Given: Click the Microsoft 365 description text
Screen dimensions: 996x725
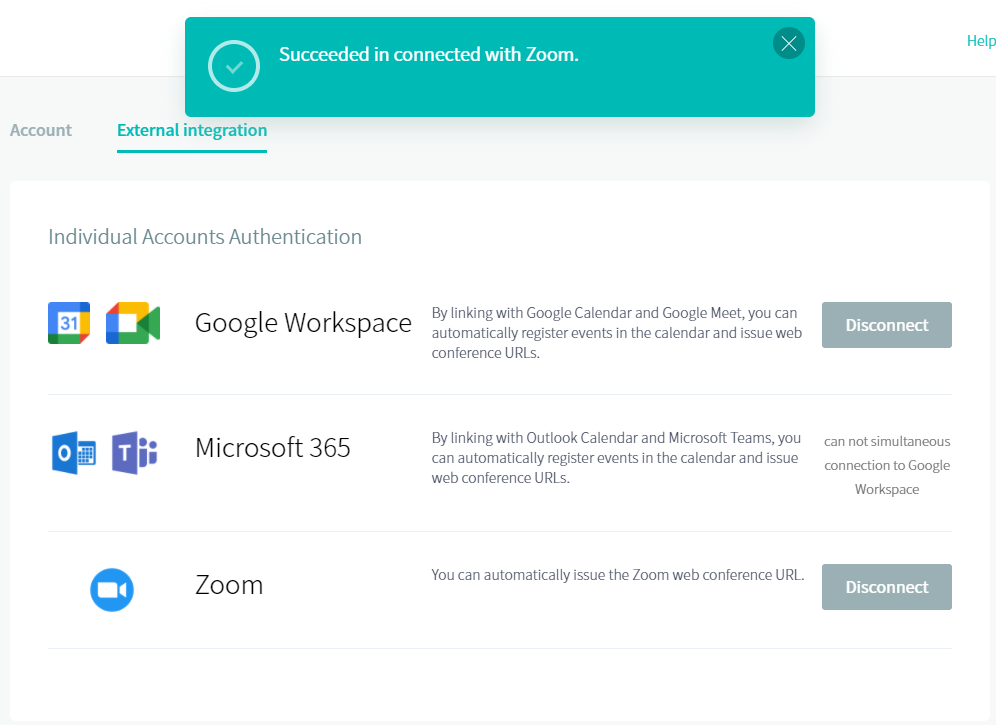Looking at the screenshot, I should (616, 457).
